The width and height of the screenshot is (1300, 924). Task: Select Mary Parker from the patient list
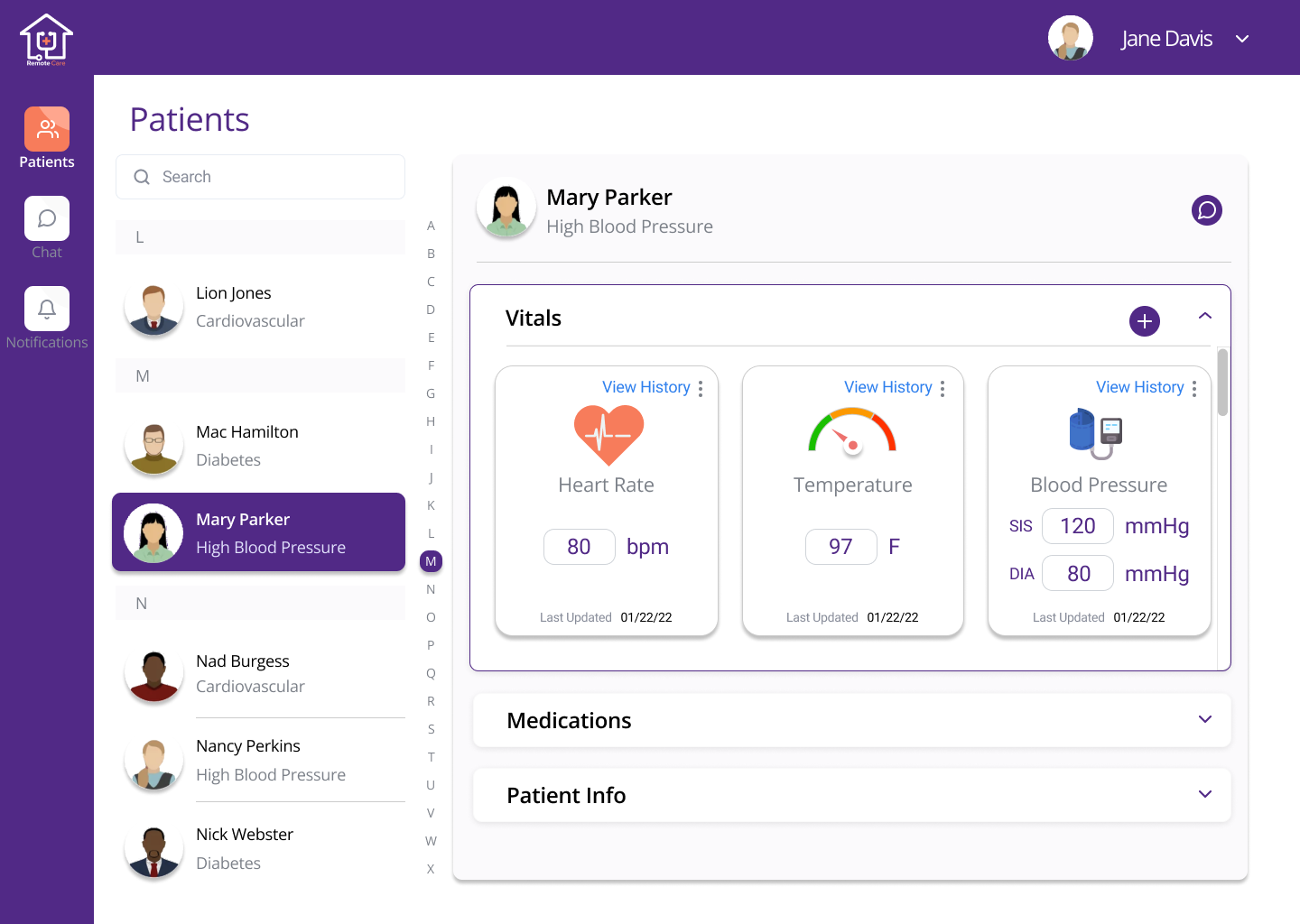click(258, 532)
